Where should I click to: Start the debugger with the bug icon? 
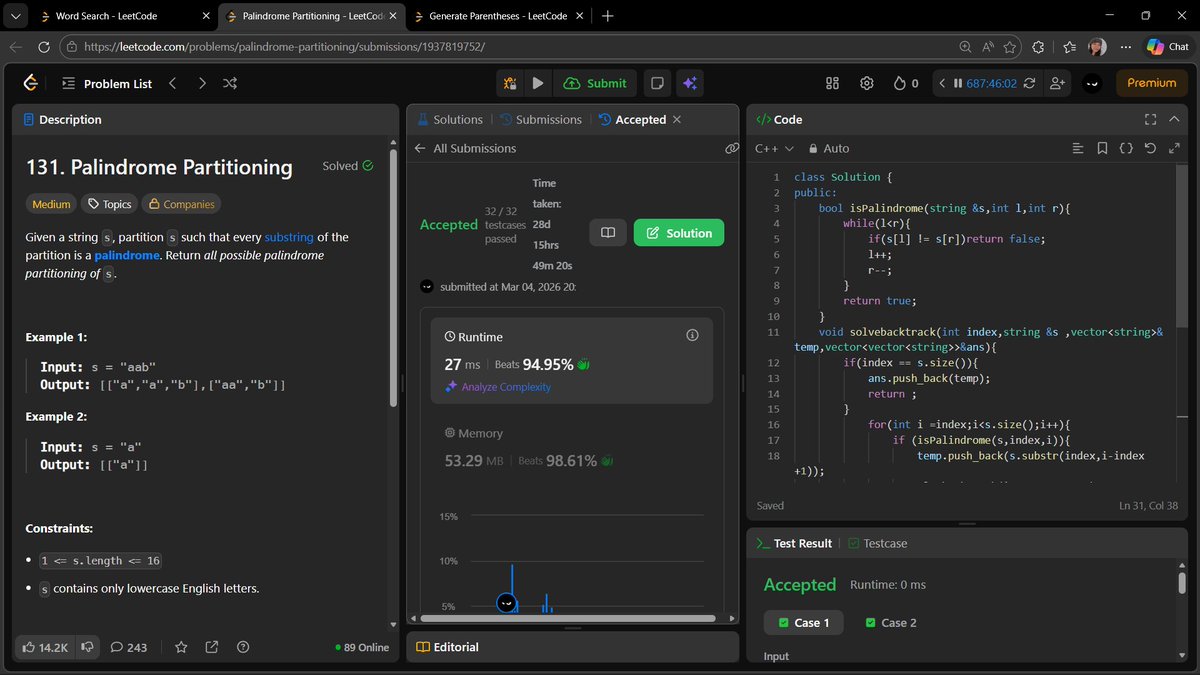click(510, 84)
